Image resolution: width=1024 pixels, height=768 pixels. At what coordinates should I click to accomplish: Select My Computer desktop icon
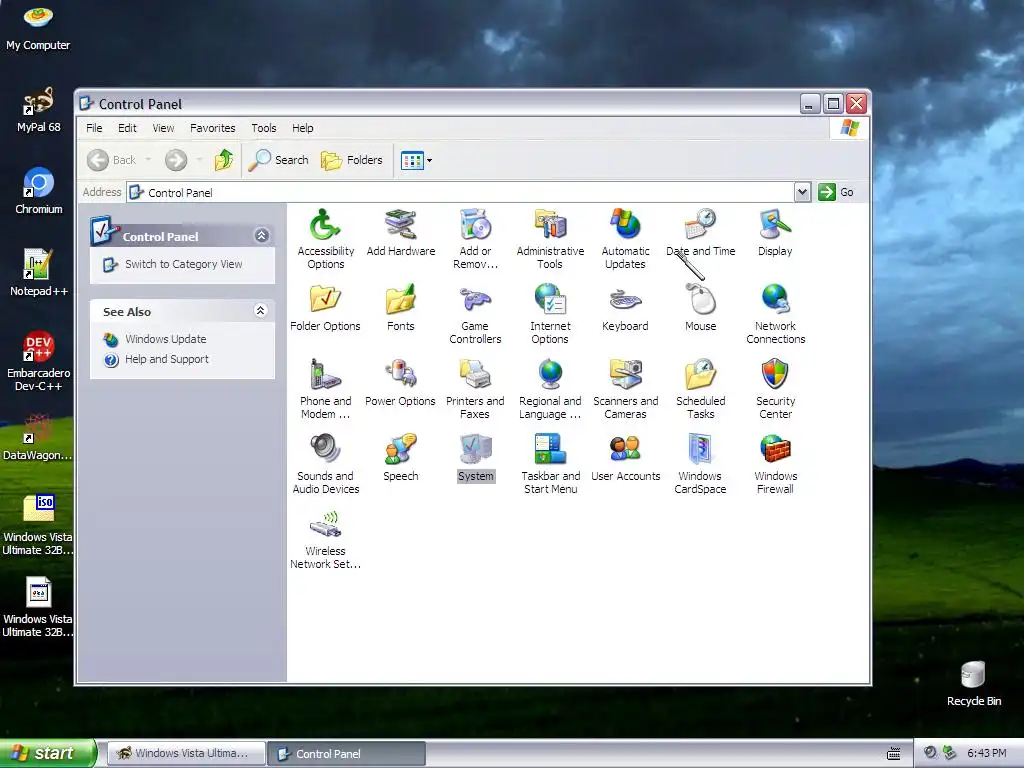pyautogui.click(x=38, y=28)
